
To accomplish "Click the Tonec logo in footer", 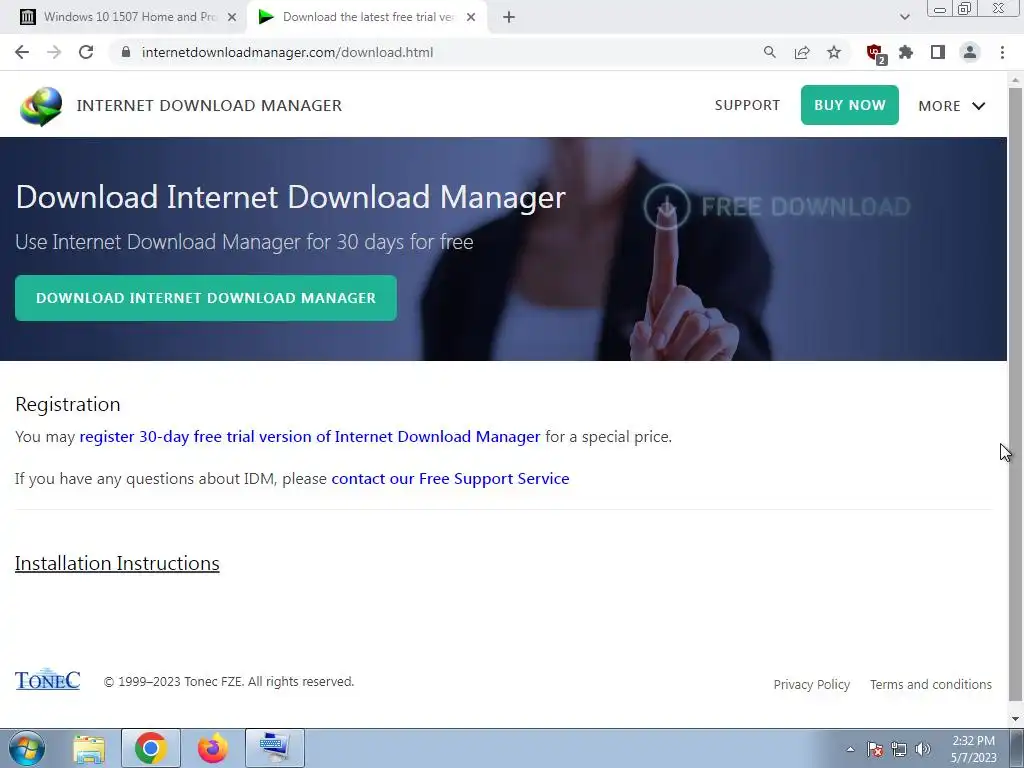I will (x=48, y=680).
